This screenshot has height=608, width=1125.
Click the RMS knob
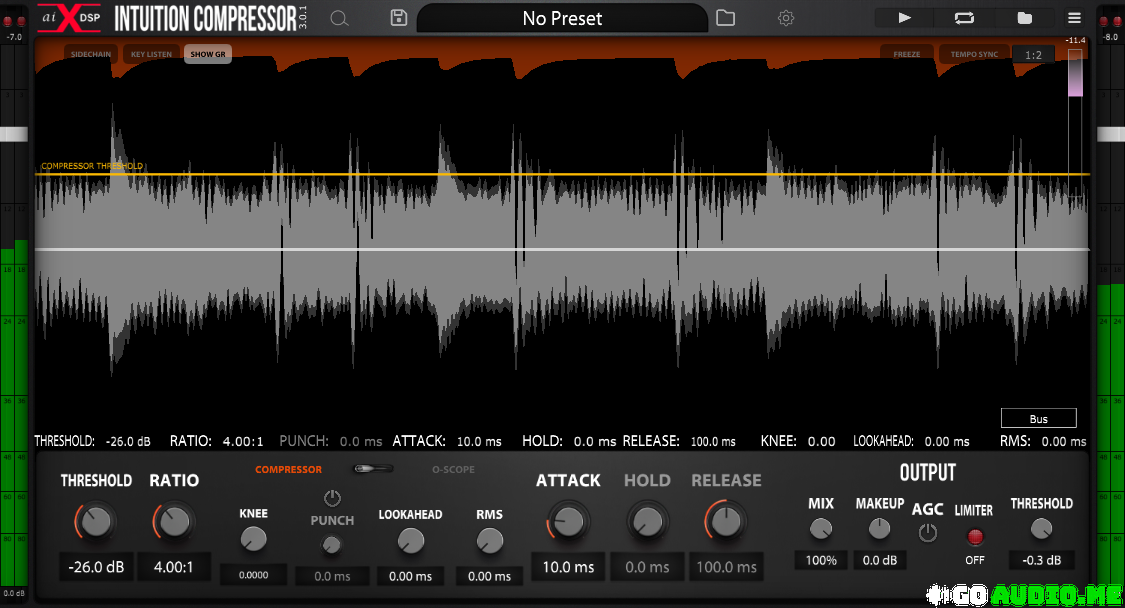489,541
